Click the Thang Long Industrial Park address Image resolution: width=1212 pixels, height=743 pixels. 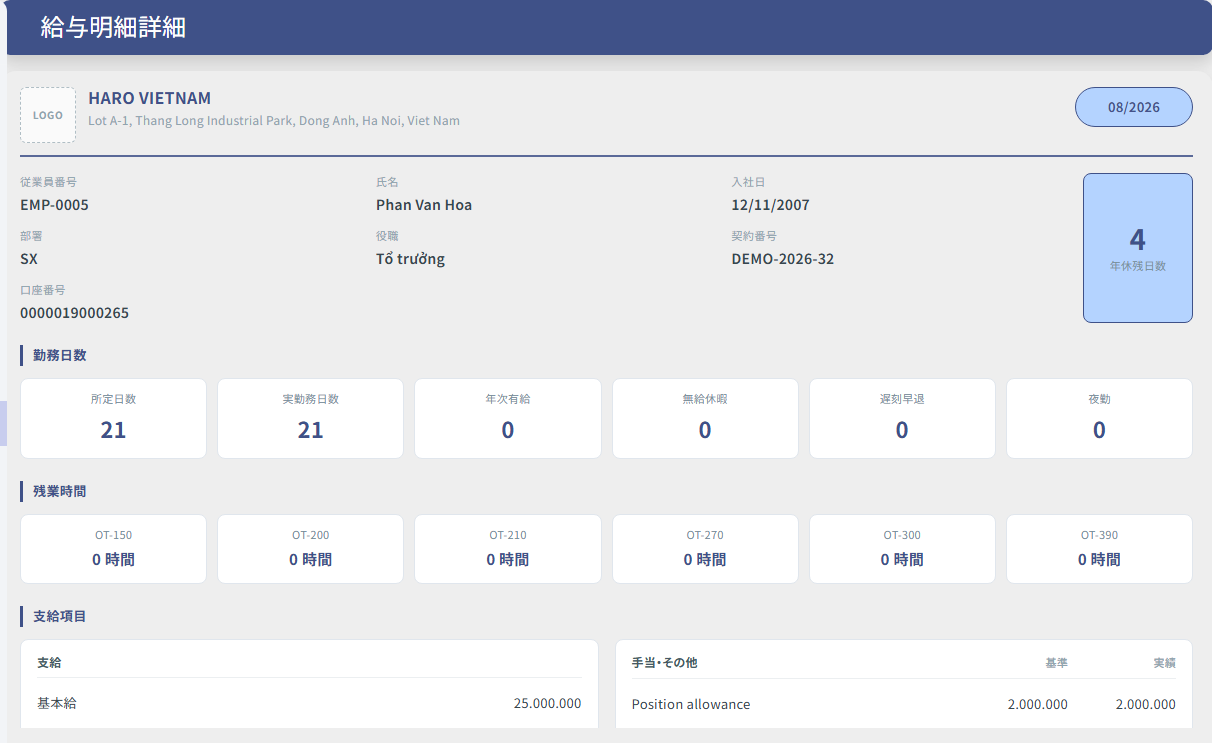[x=274, y=121]
